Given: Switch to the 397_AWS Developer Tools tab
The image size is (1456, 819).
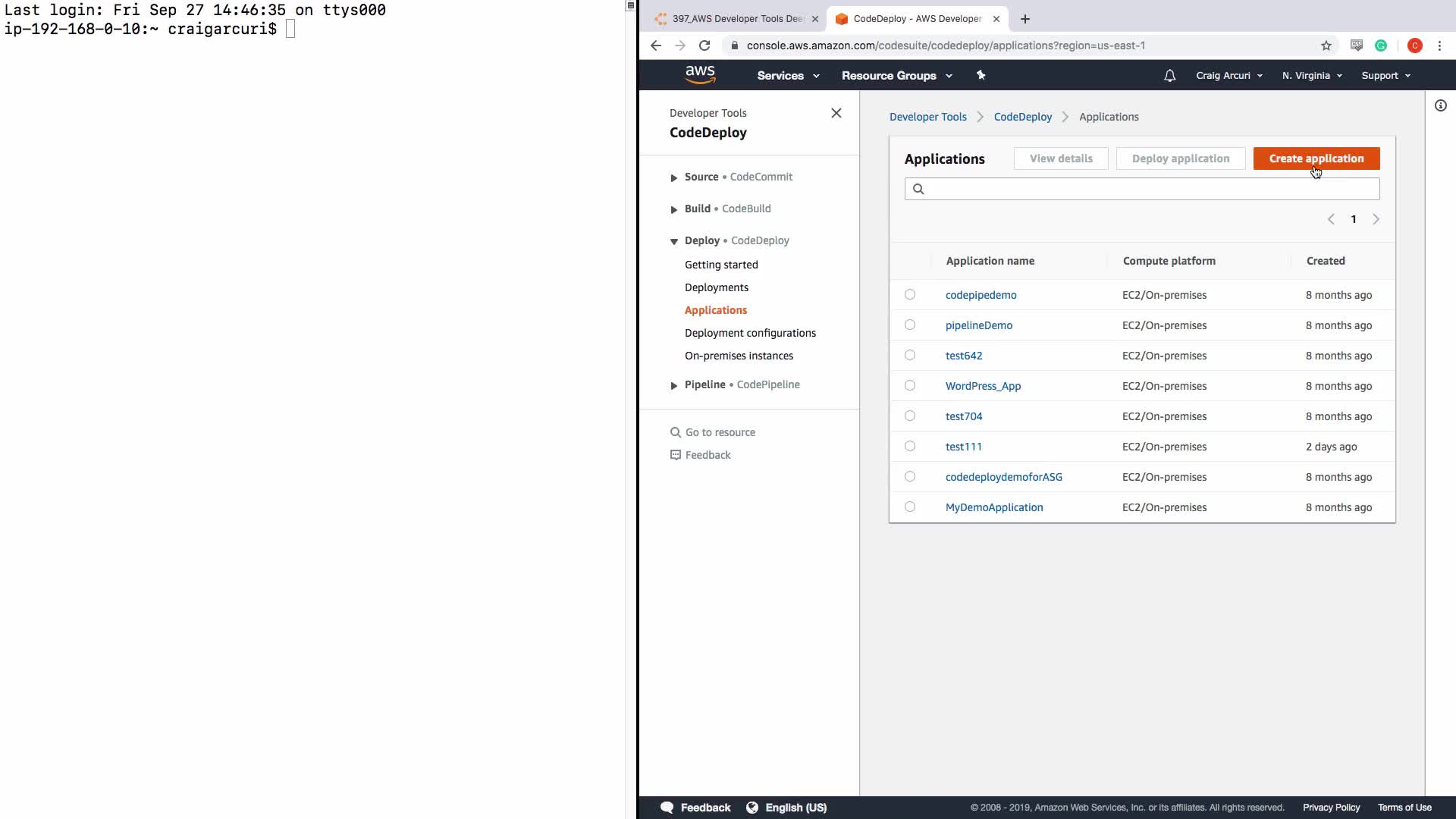Looking at the screenshot, I should pos(736,19).
